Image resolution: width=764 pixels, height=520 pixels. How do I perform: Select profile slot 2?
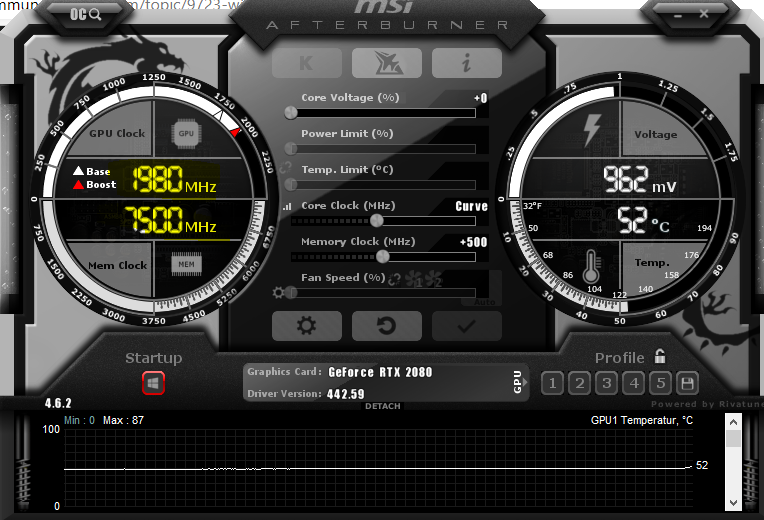pyautogui.click(x=579, y=383)
